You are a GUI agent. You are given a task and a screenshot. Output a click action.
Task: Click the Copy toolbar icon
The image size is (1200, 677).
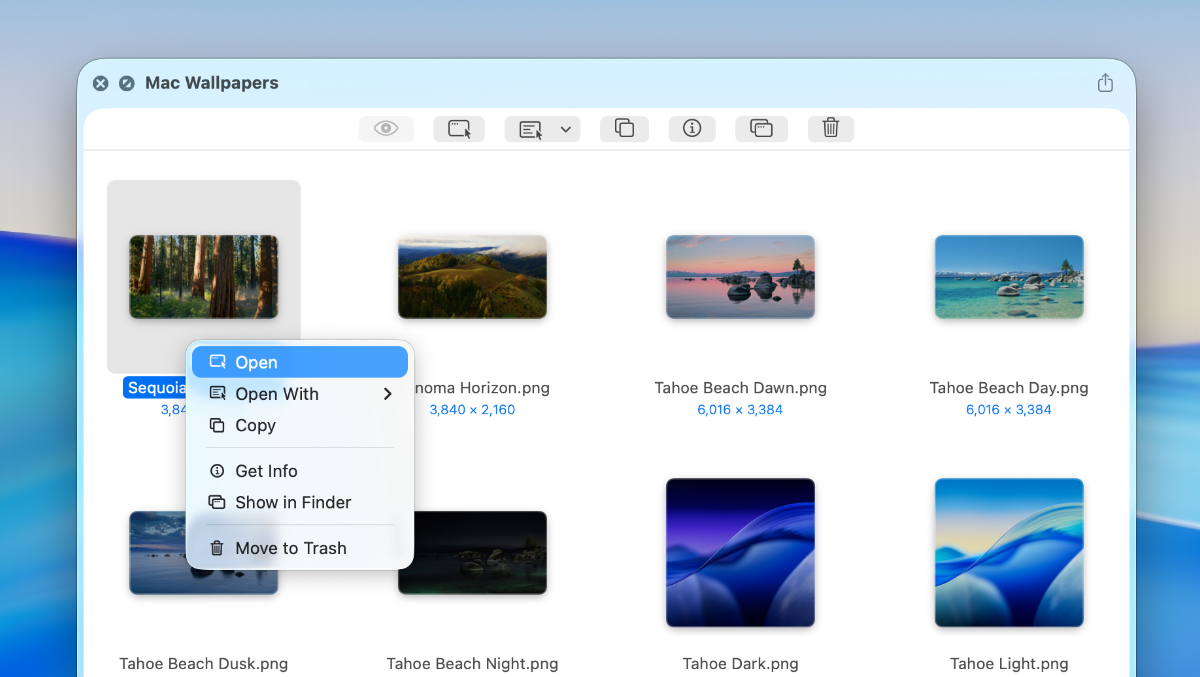[x=624, y=128]
